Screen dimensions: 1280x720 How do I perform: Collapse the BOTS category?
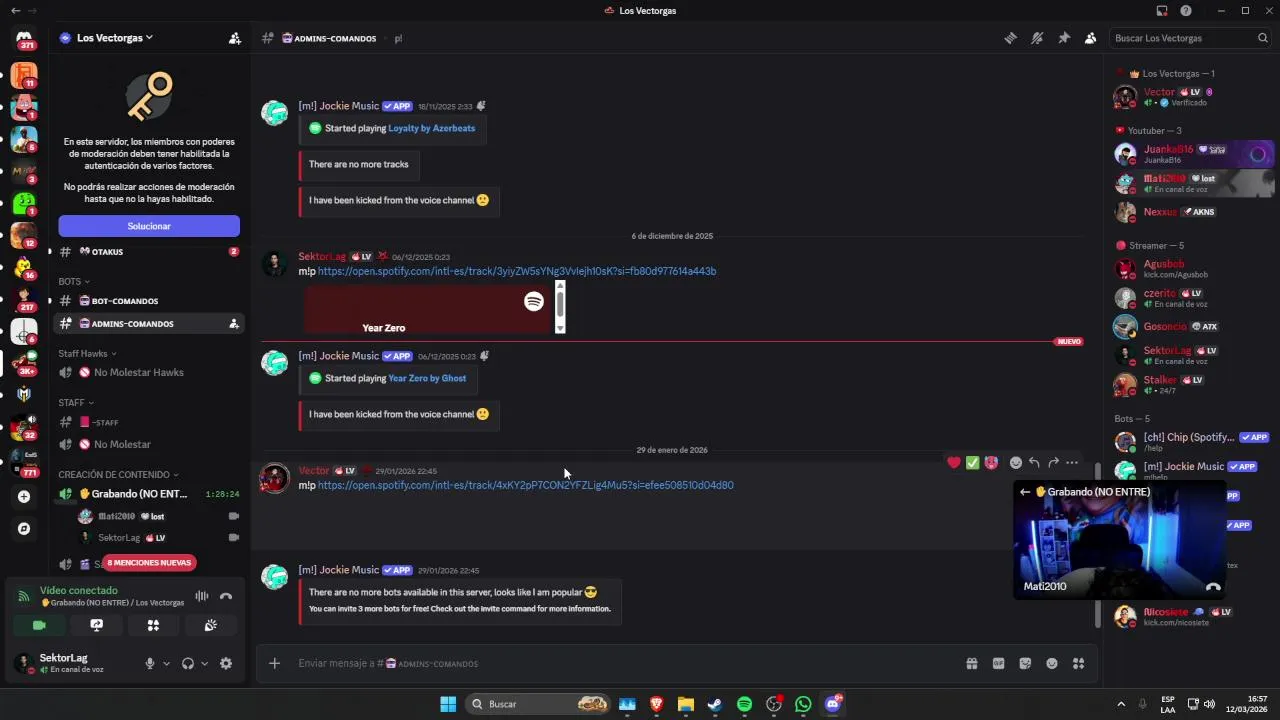[x=74, y=281]
